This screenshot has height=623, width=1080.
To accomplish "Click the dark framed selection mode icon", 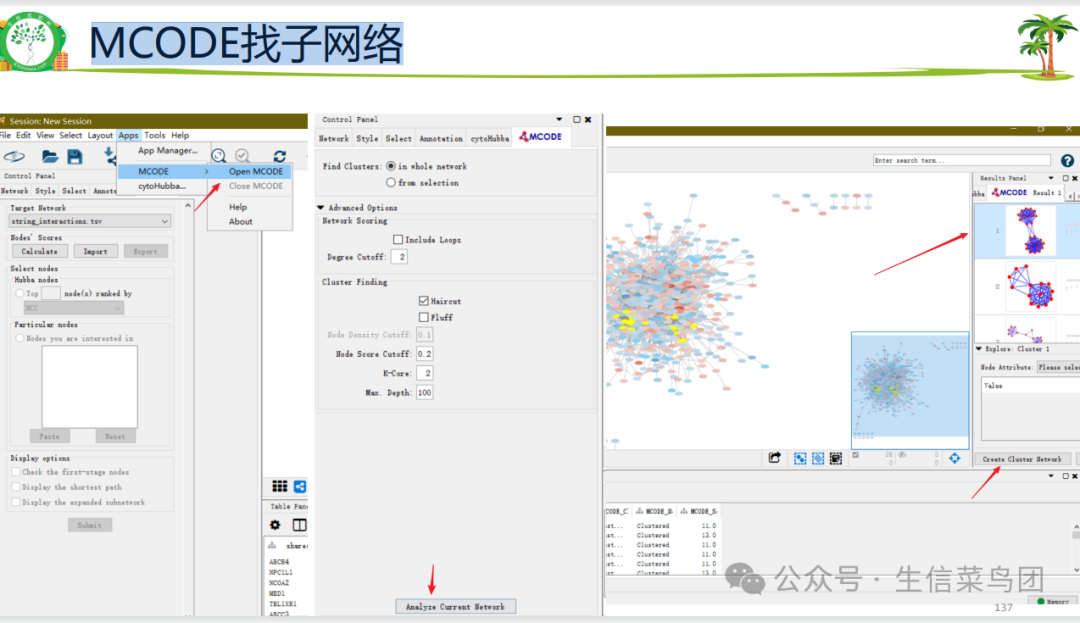I will [x=835, y=458].
